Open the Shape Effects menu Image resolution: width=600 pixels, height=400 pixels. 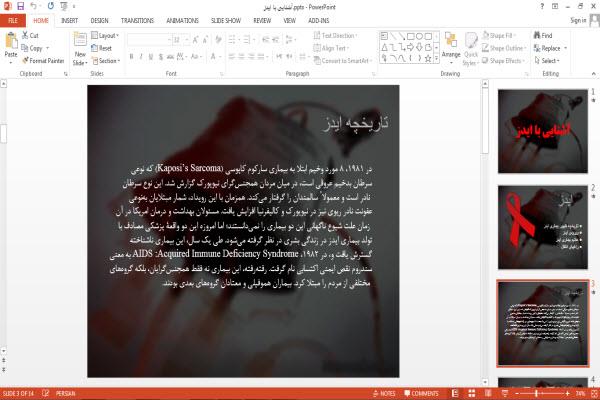[x=503, y=60]
